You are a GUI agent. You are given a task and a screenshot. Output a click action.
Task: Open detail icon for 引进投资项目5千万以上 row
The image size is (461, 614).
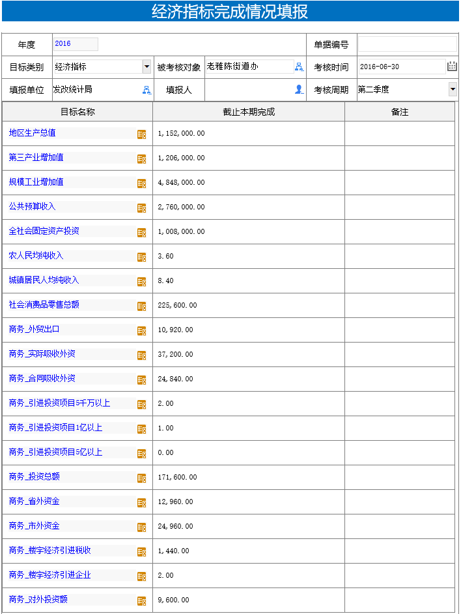point(141,405)
